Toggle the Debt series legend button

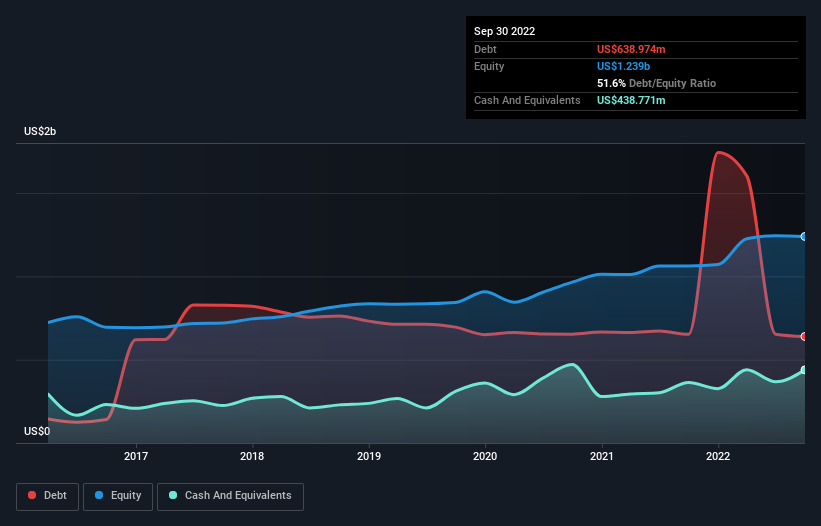pyautogui.click(x=48, y=496)
